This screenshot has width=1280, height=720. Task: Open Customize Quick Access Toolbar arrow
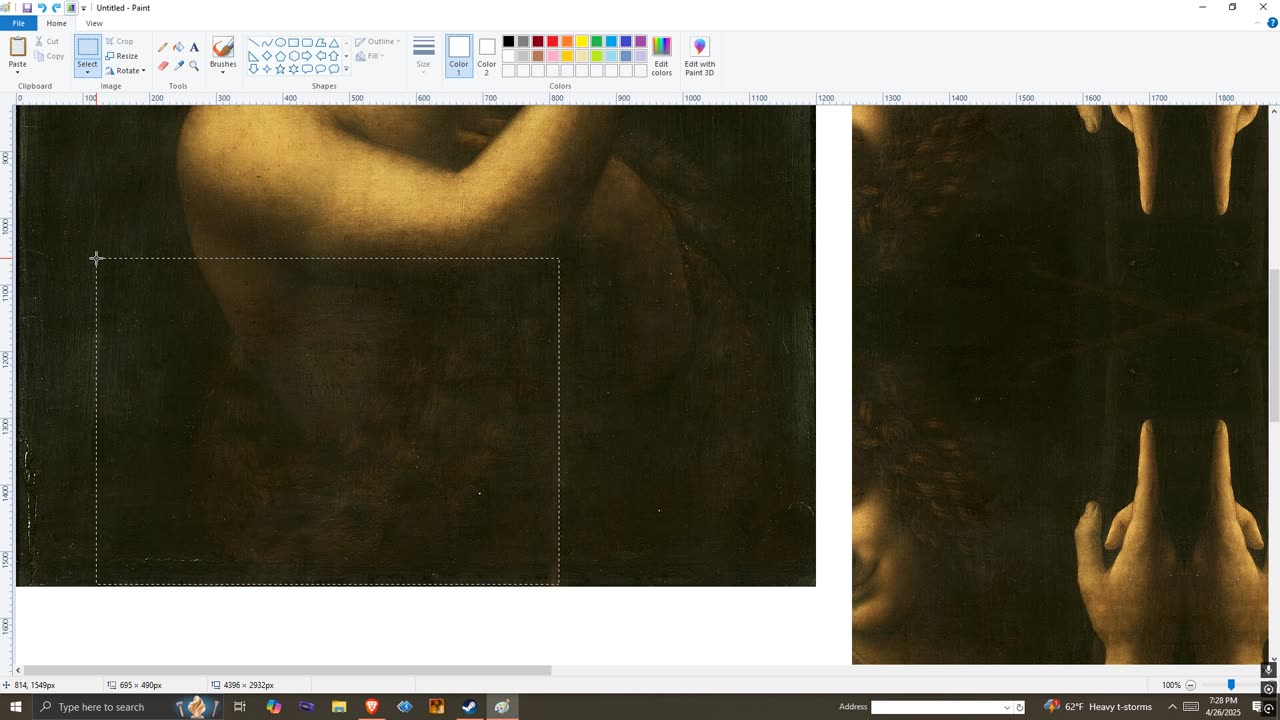[x=83, y=8]
